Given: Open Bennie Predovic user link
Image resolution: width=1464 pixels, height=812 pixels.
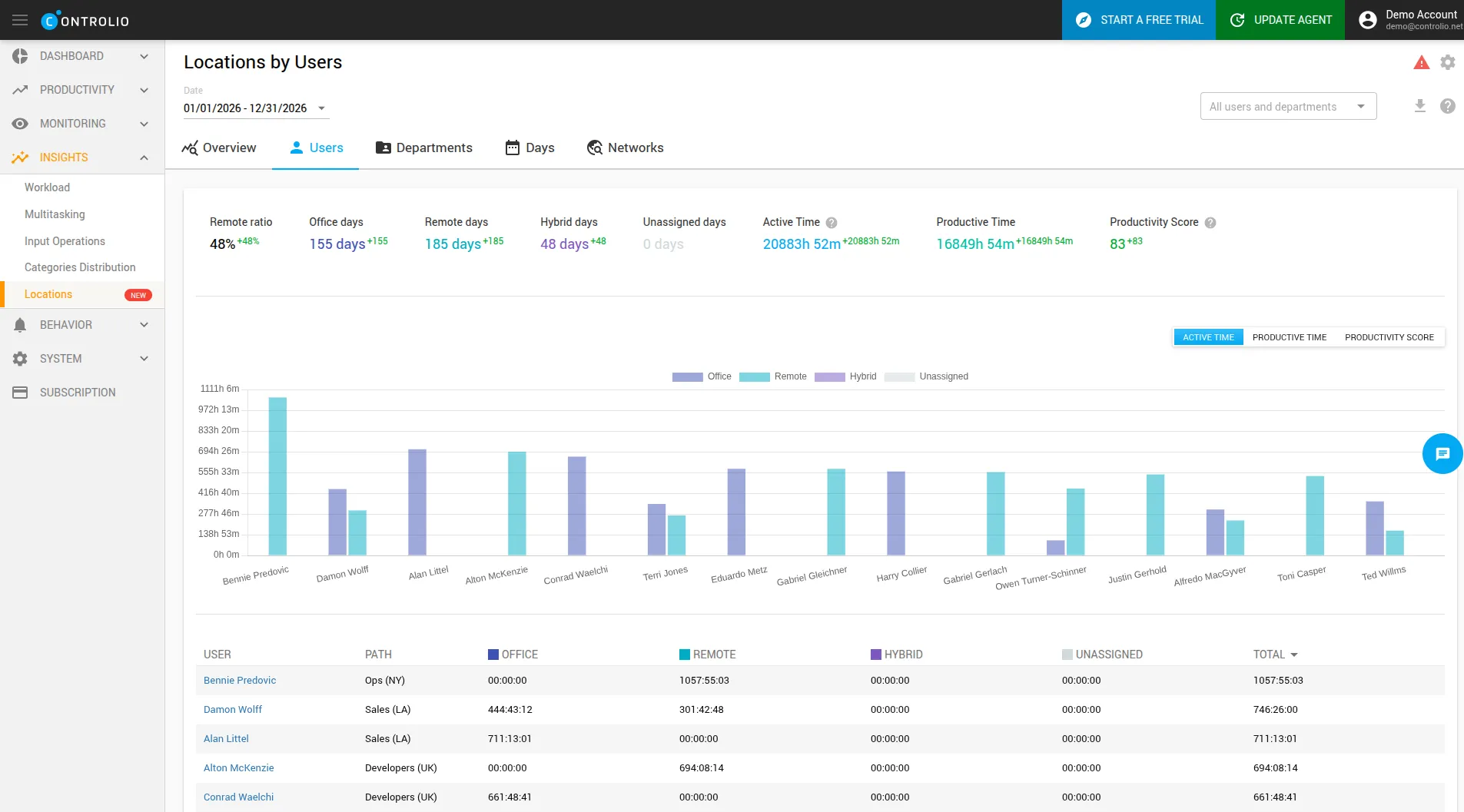Looking at the screenshot, I should 240,681.
